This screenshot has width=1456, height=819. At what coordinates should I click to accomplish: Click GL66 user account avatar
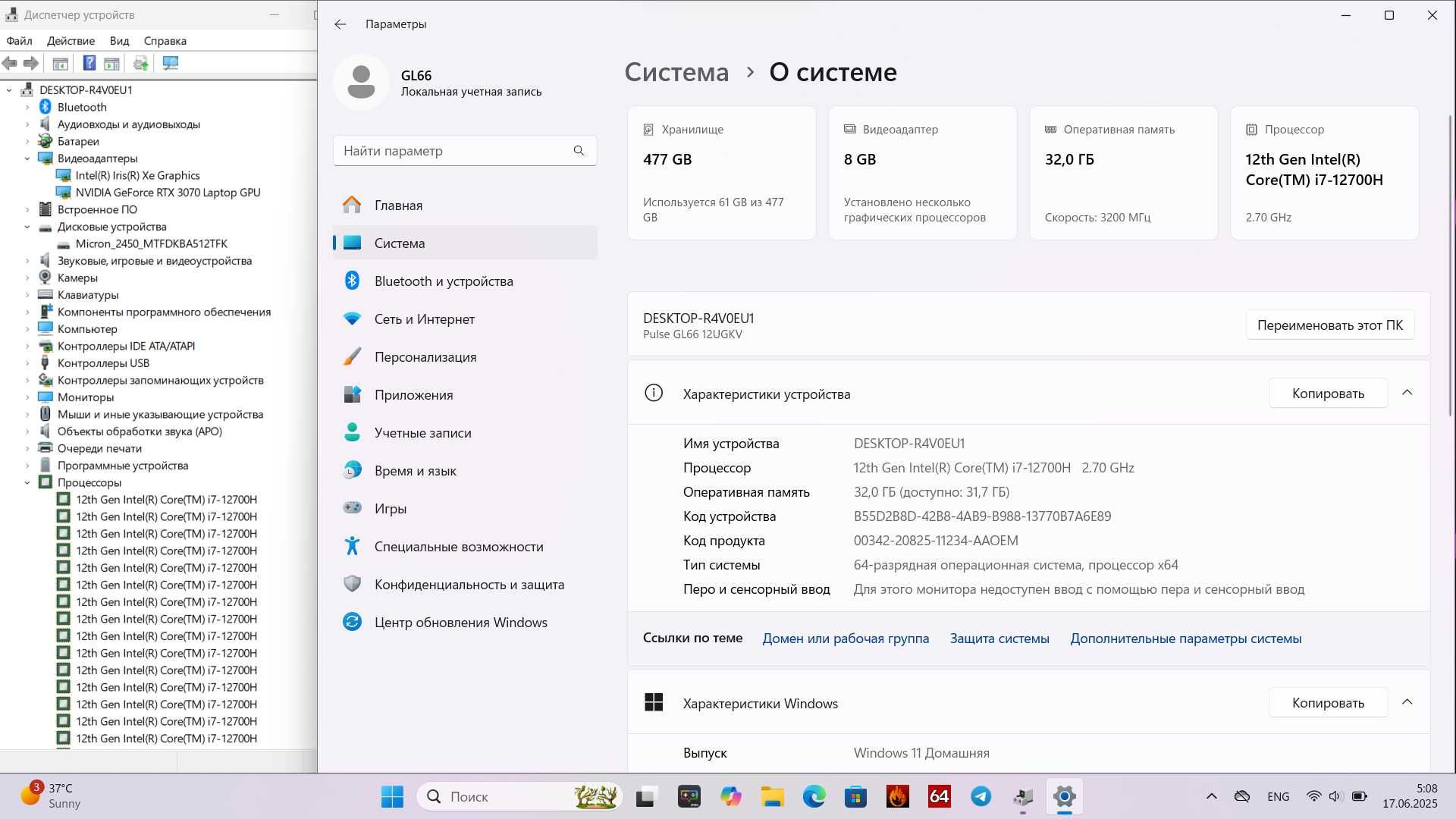361,82
